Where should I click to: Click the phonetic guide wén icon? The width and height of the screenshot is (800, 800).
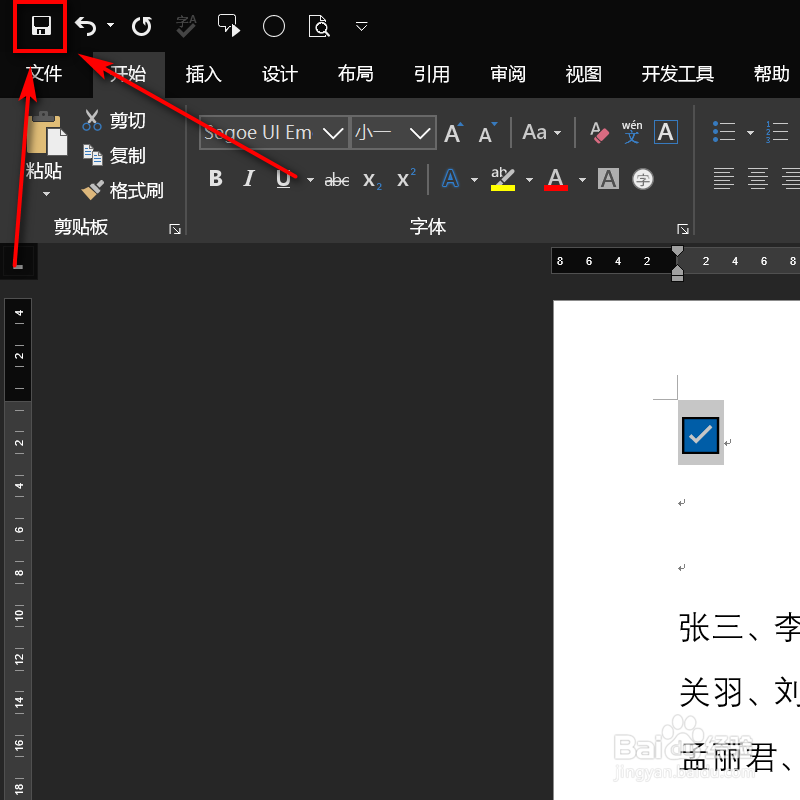[x=632, y=132]
